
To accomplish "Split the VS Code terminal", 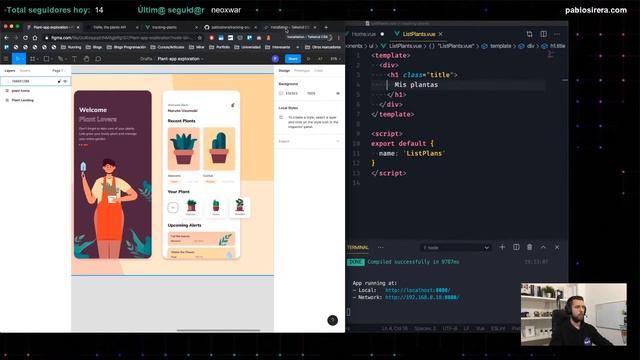I will [516, 247].
